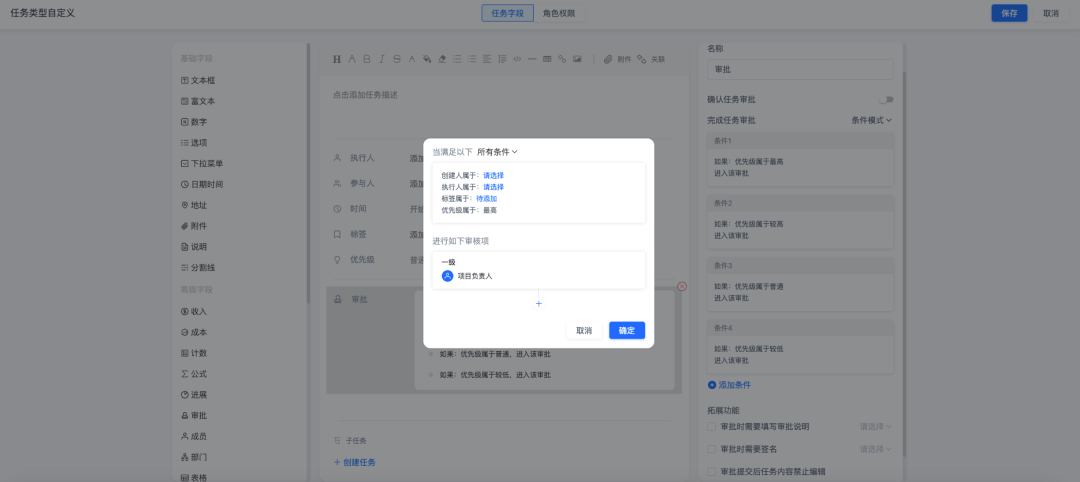Screen dimensions: 1080x482
Task: Check 审批时需要签名 checkbox
Action: pos(712,449)
